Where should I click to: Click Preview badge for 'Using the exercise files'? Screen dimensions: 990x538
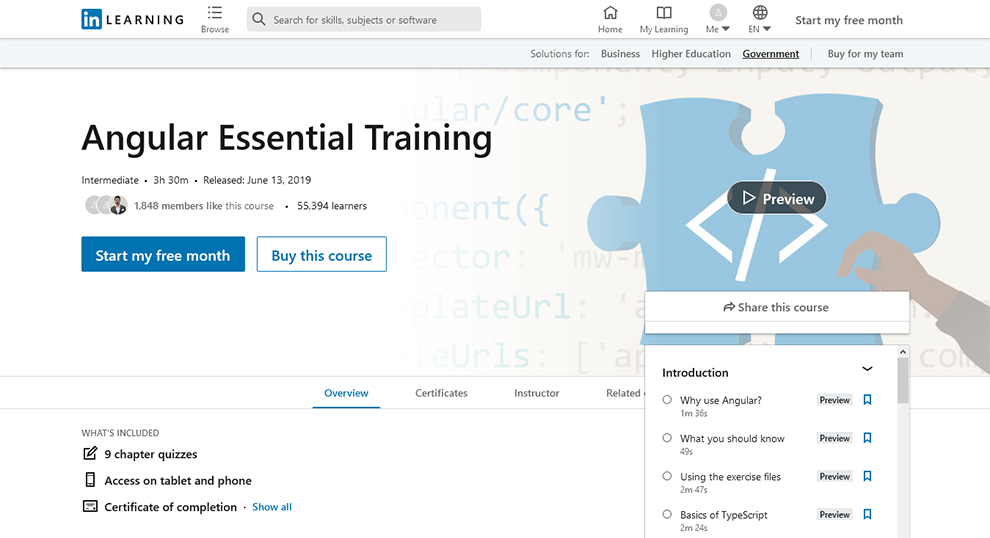click(835, 476)
